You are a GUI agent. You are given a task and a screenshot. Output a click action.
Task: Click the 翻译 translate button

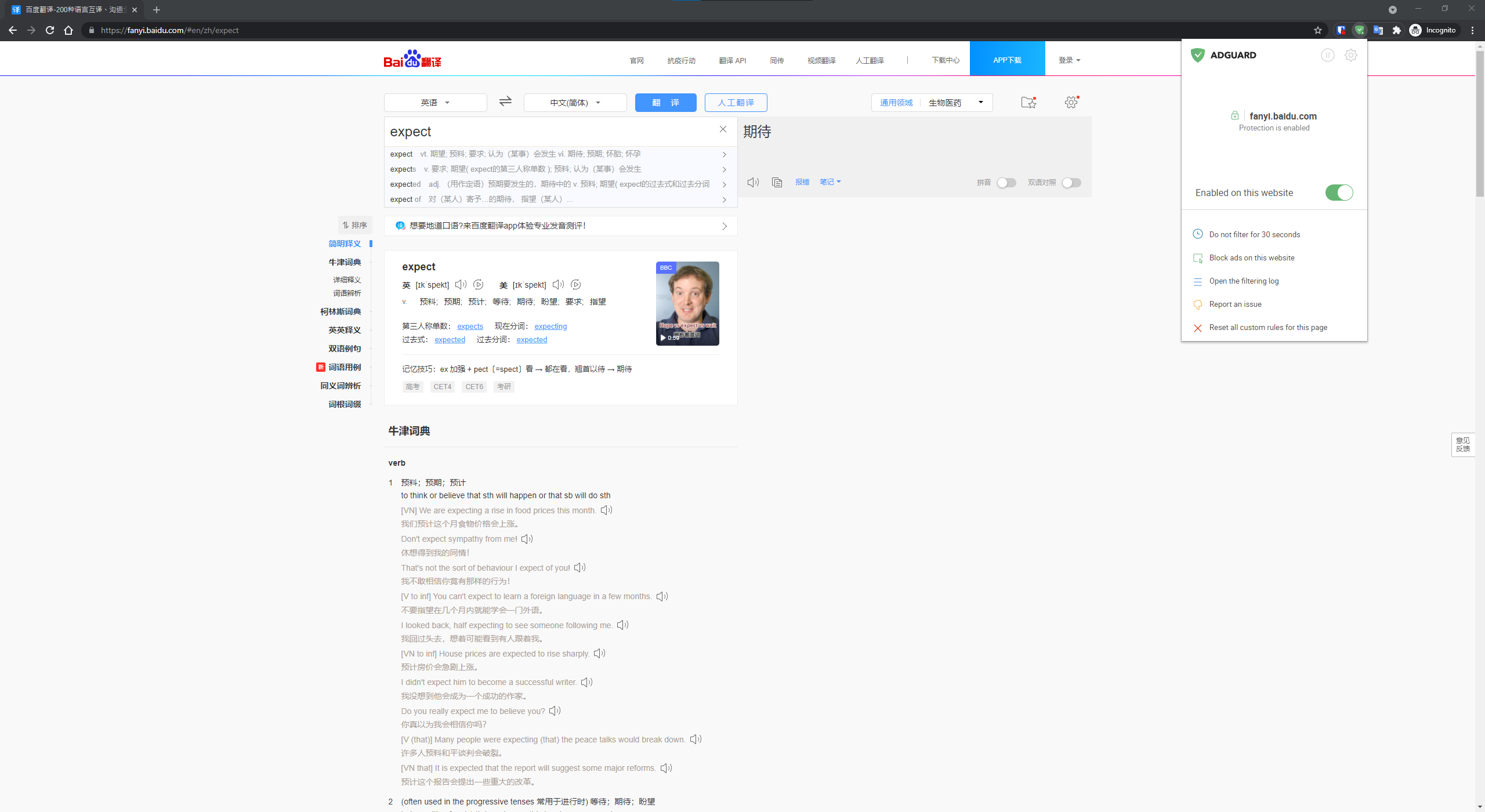pyautogui.click(x=665, y=102)
